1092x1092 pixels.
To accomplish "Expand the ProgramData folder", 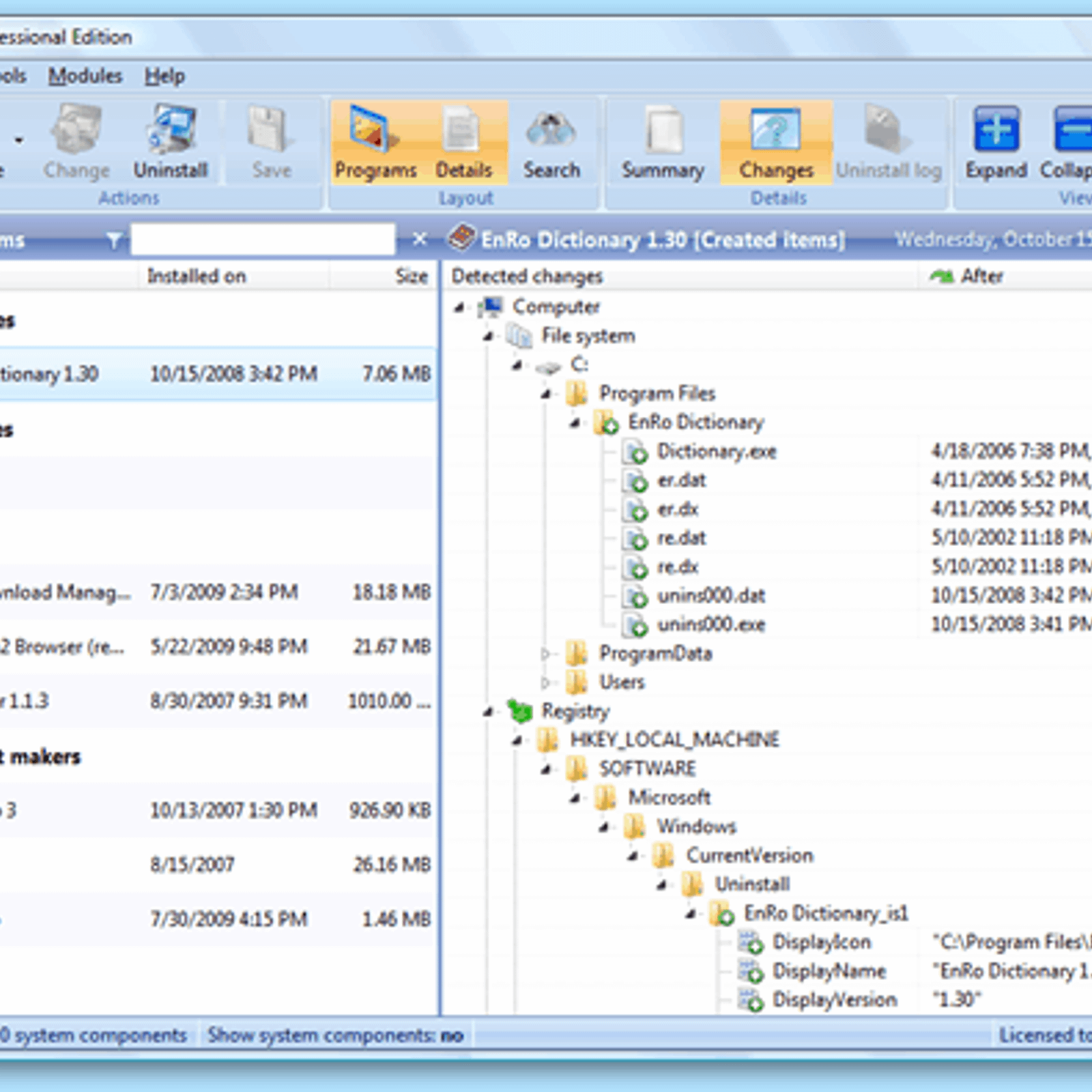I will click(x=545, y=654).
